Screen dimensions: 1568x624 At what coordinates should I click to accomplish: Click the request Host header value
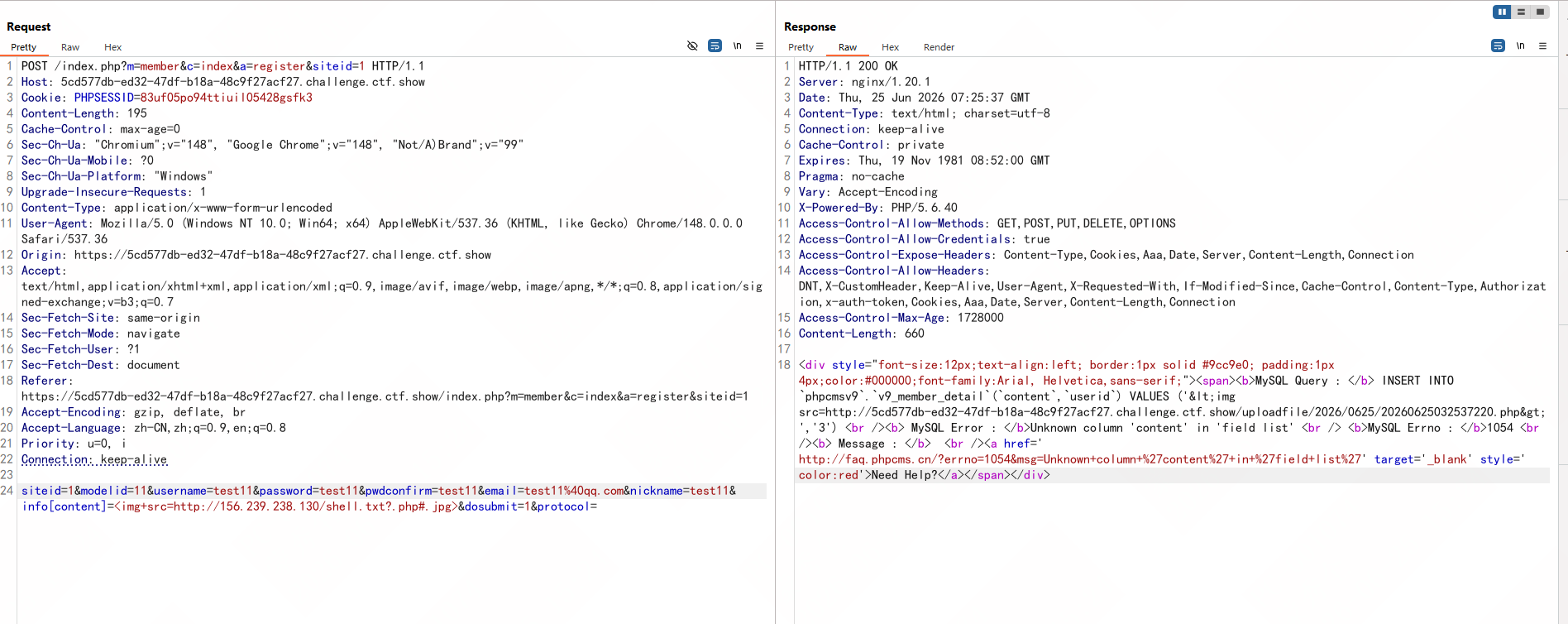pyautogui.click(x=243, y=82)
